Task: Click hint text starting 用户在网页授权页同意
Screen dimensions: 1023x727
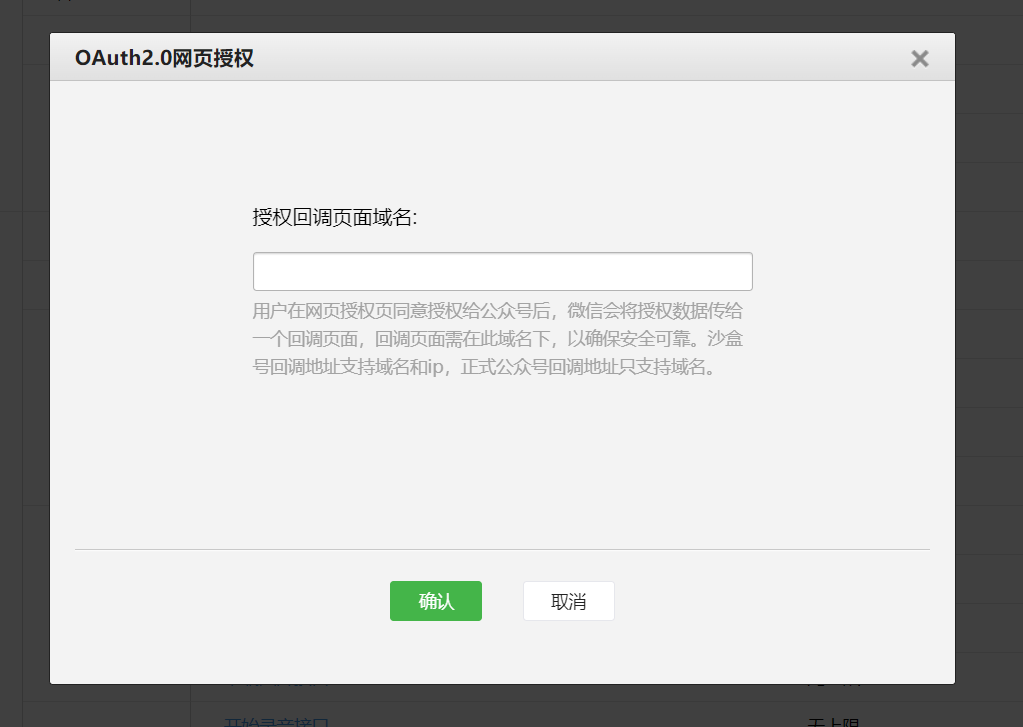Action: pyautogui.click(x=498, y=339)
